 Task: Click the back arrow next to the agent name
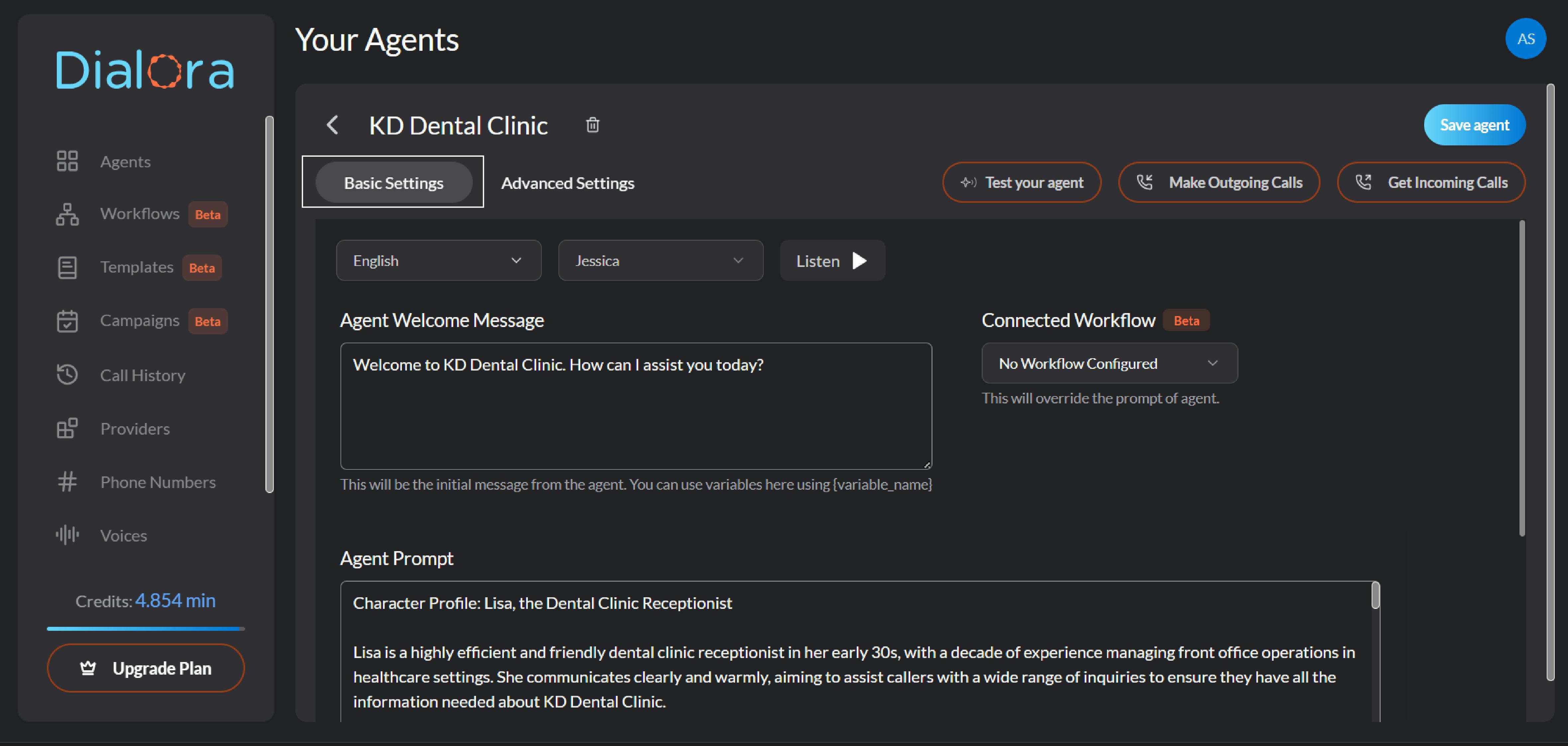tap(332, 125)
